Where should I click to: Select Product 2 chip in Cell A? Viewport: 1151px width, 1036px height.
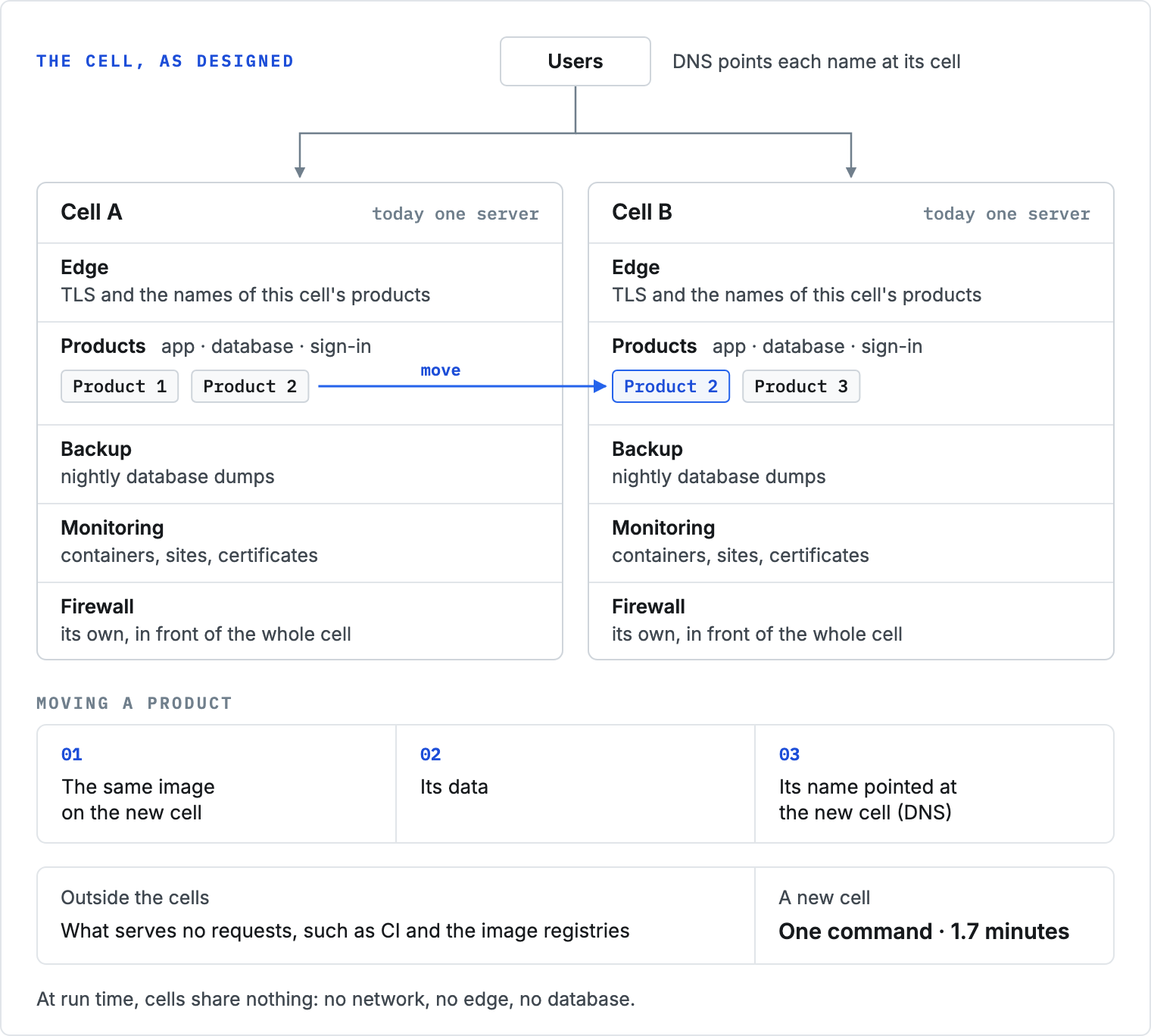pyautogui.click(x=250, y=386)
